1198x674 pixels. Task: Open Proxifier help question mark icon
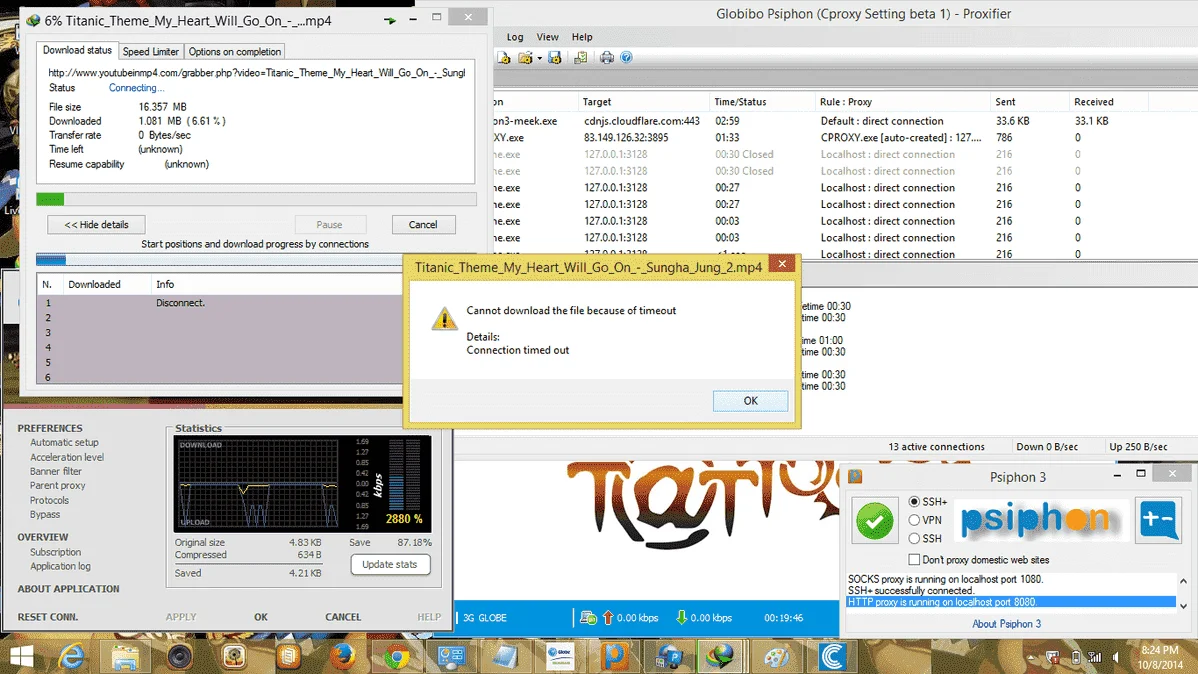click(627, 57)
